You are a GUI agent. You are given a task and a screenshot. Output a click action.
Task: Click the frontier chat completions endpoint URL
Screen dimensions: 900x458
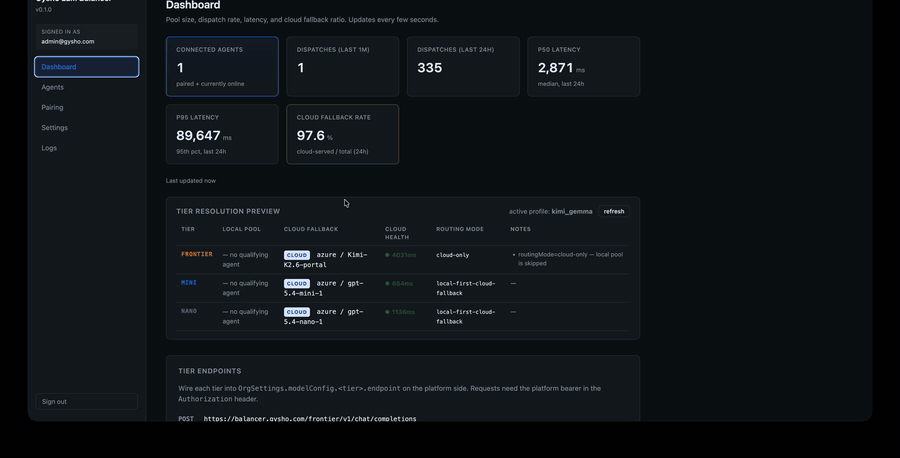[x=310, y=418]
